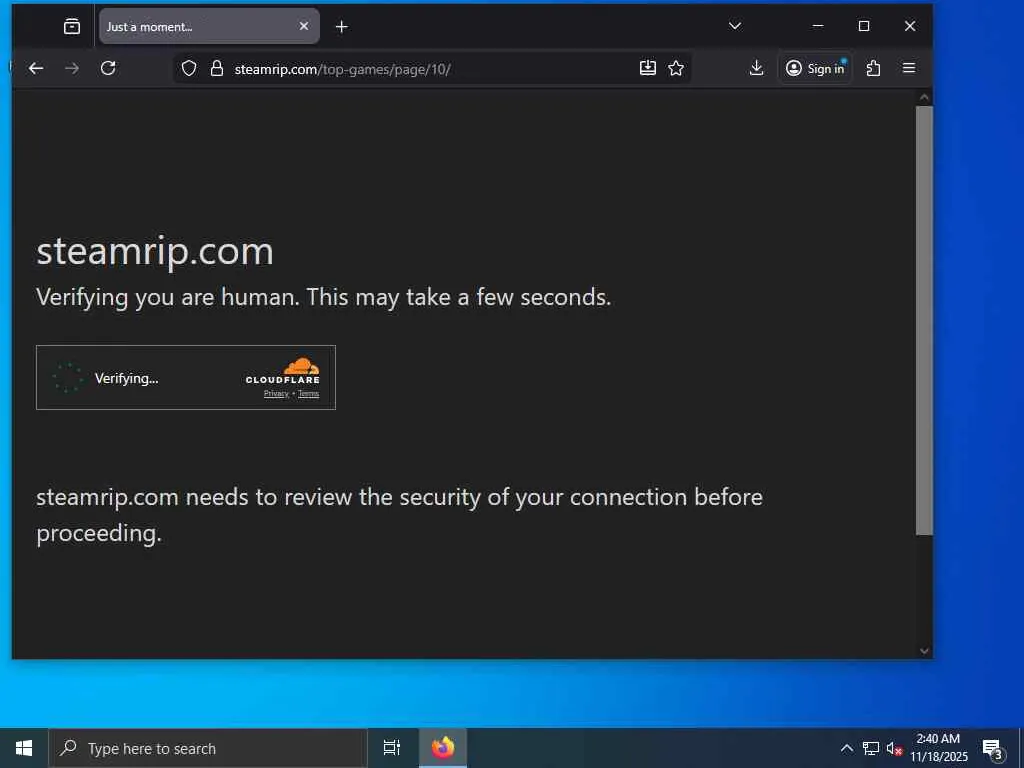
Task: Minimize the Firefox window
Action: point(818,26)
